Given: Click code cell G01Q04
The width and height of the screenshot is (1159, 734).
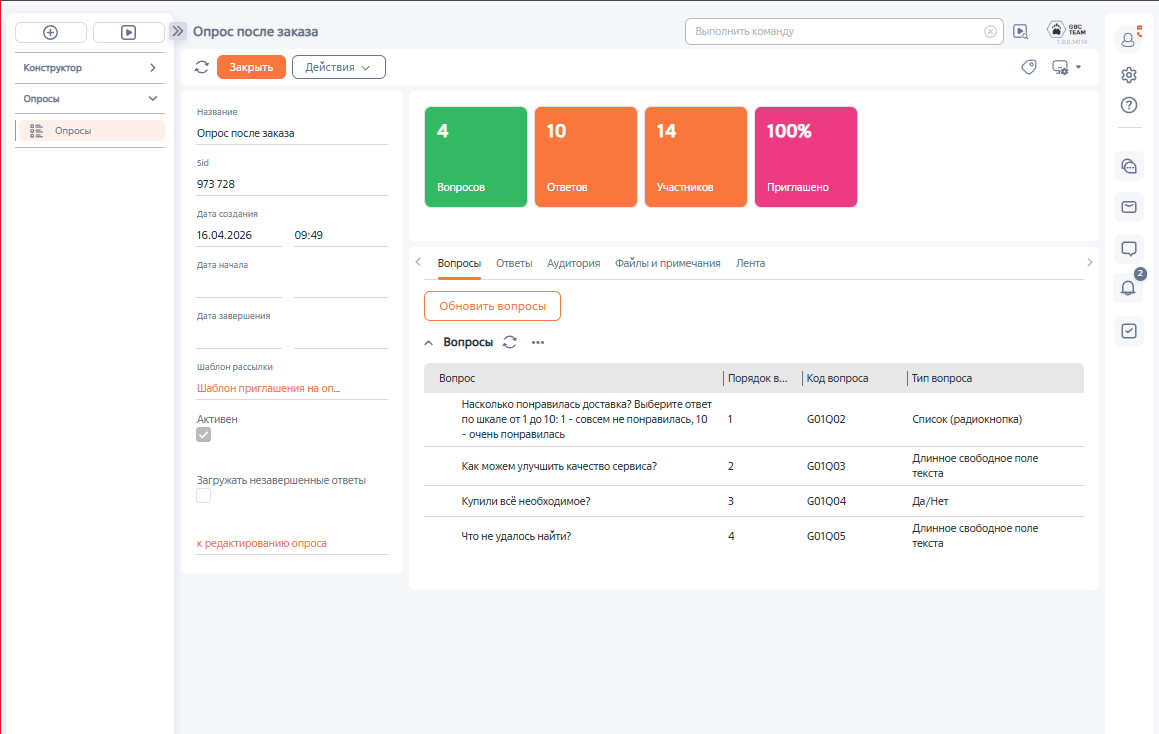Looking at the screenshot, I should (x=826, y=501).
